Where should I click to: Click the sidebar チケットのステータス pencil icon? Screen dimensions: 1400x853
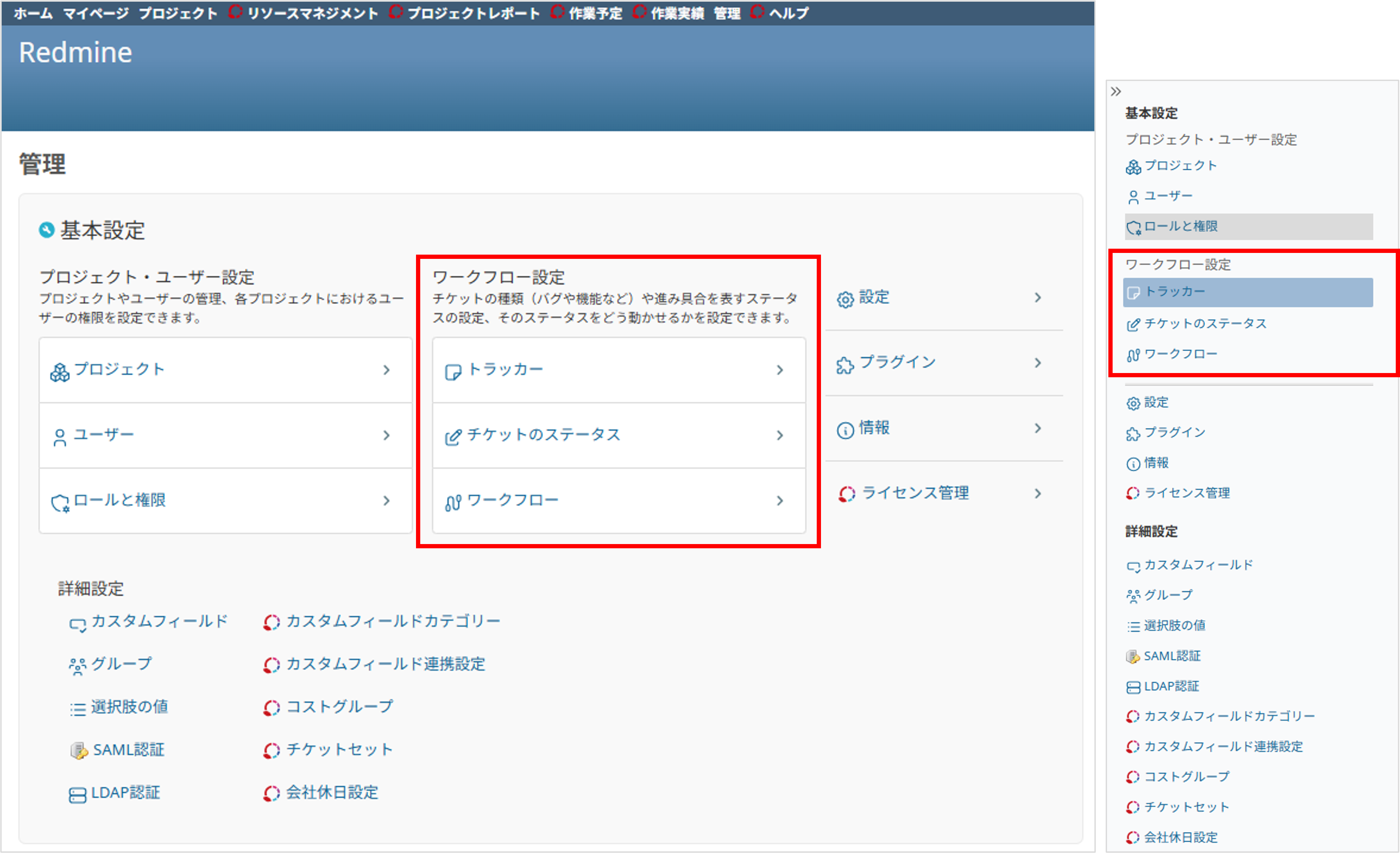pyautogui.click(x=1133, y=325)
